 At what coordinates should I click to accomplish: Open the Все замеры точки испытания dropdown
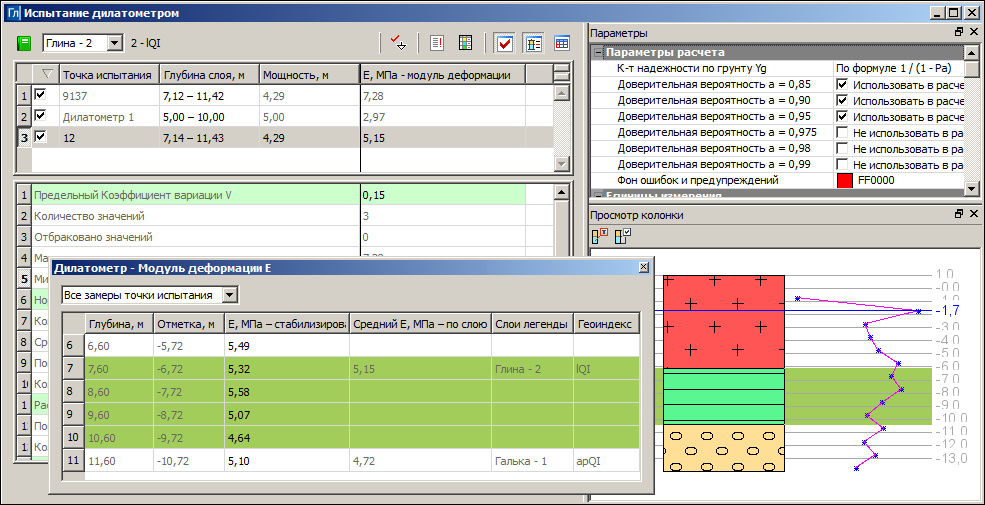click(x=231, y=295)
